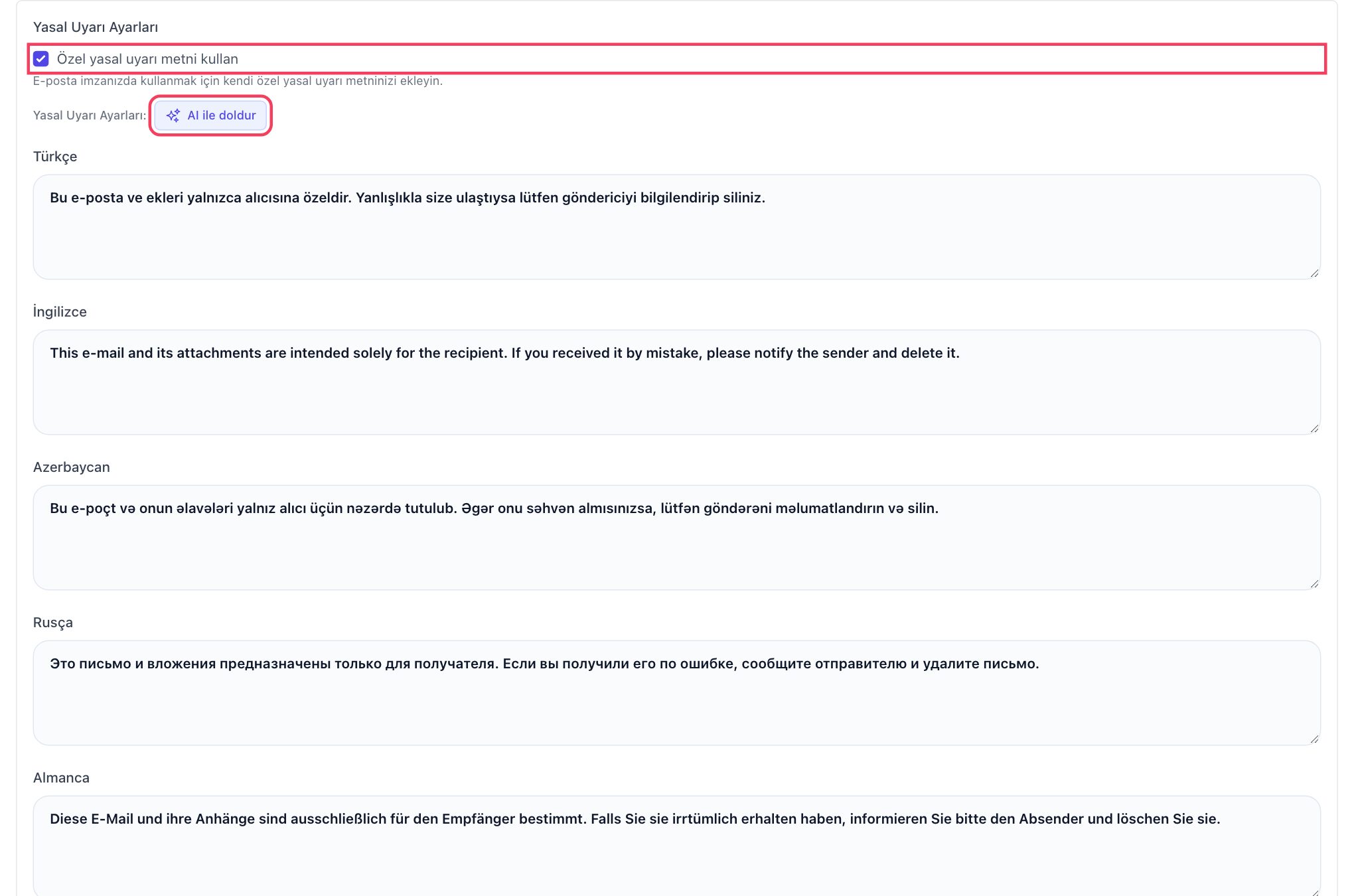This screenshot has height=896, width=1354.
Task: Click the resize handle of Almanca textarea
Action: [1314, 891]
